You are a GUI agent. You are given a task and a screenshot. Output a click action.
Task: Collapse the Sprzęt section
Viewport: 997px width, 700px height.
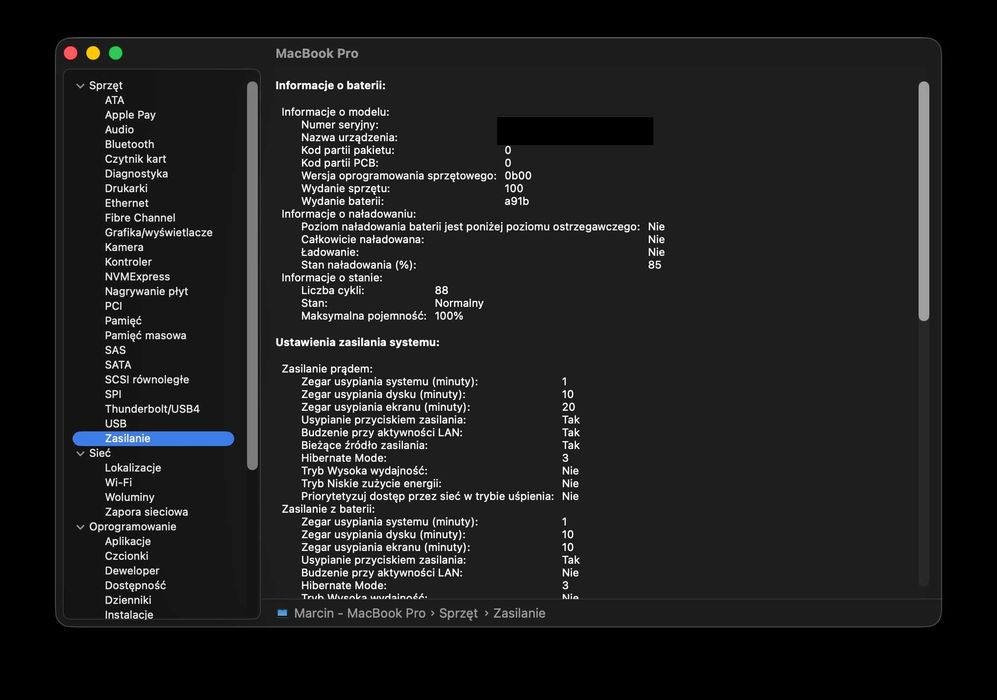[x=80, y=85]
